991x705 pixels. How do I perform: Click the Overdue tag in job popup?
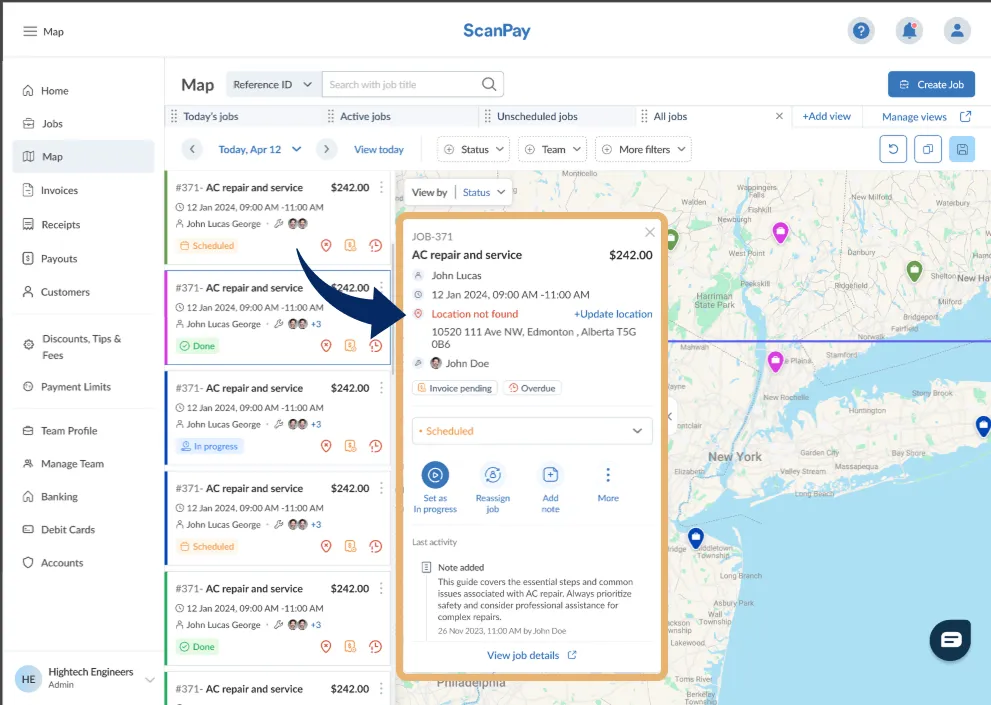click(x=532, y=388)
